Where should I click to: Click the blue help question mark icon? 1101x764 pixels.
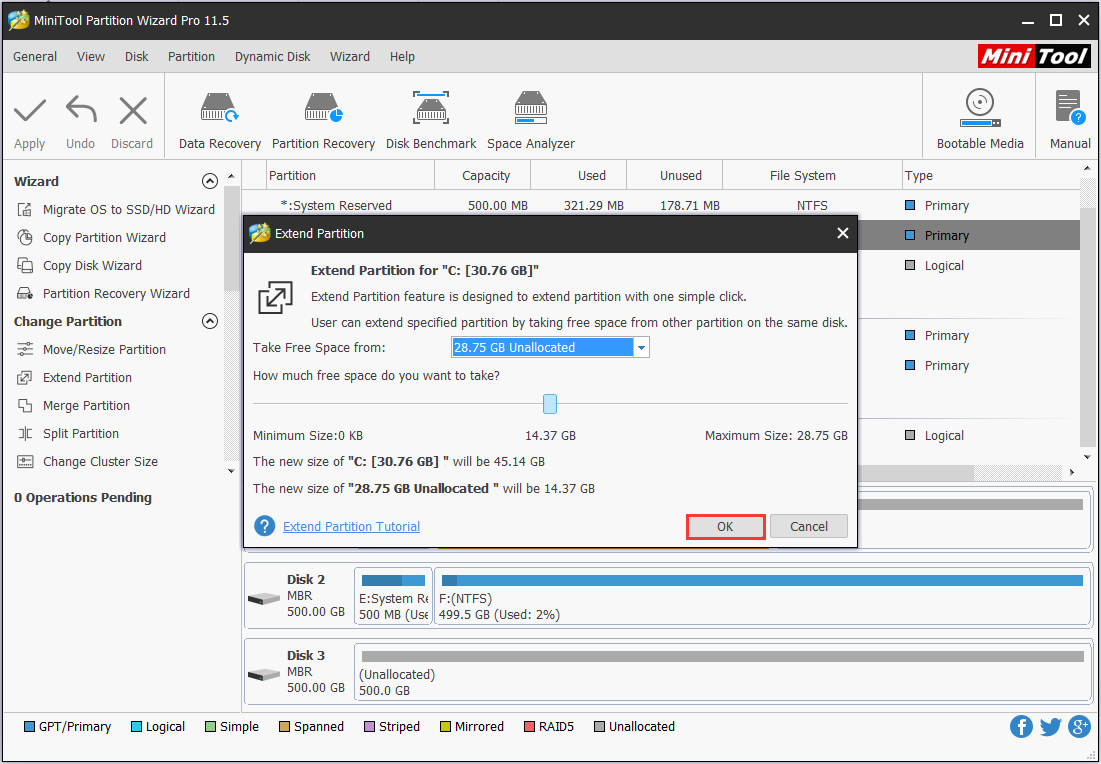[265, 526]
